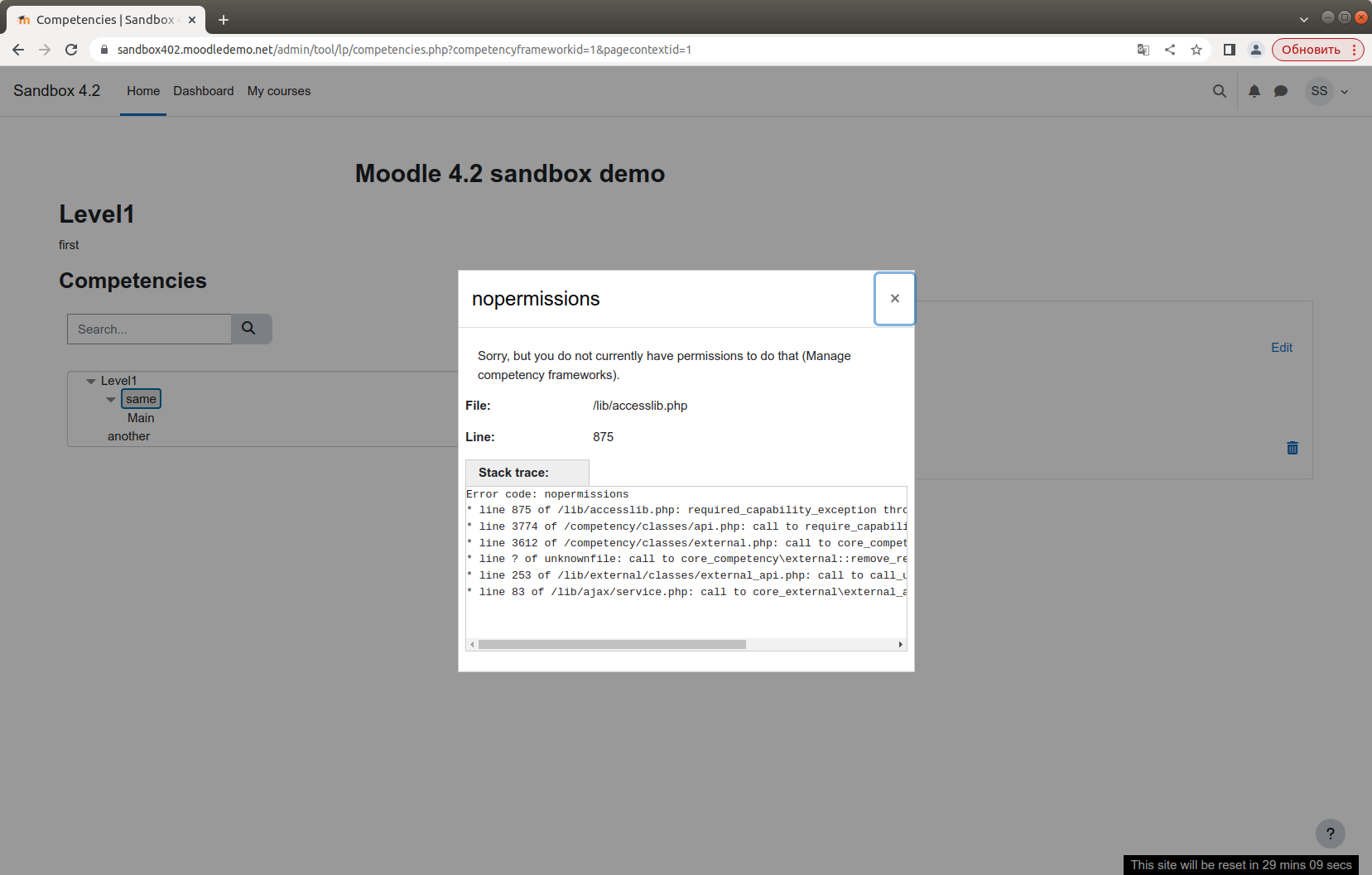Collapse the 'same' competency node arrow
This screenshot has height=875, width=1372.
point(111,400)
